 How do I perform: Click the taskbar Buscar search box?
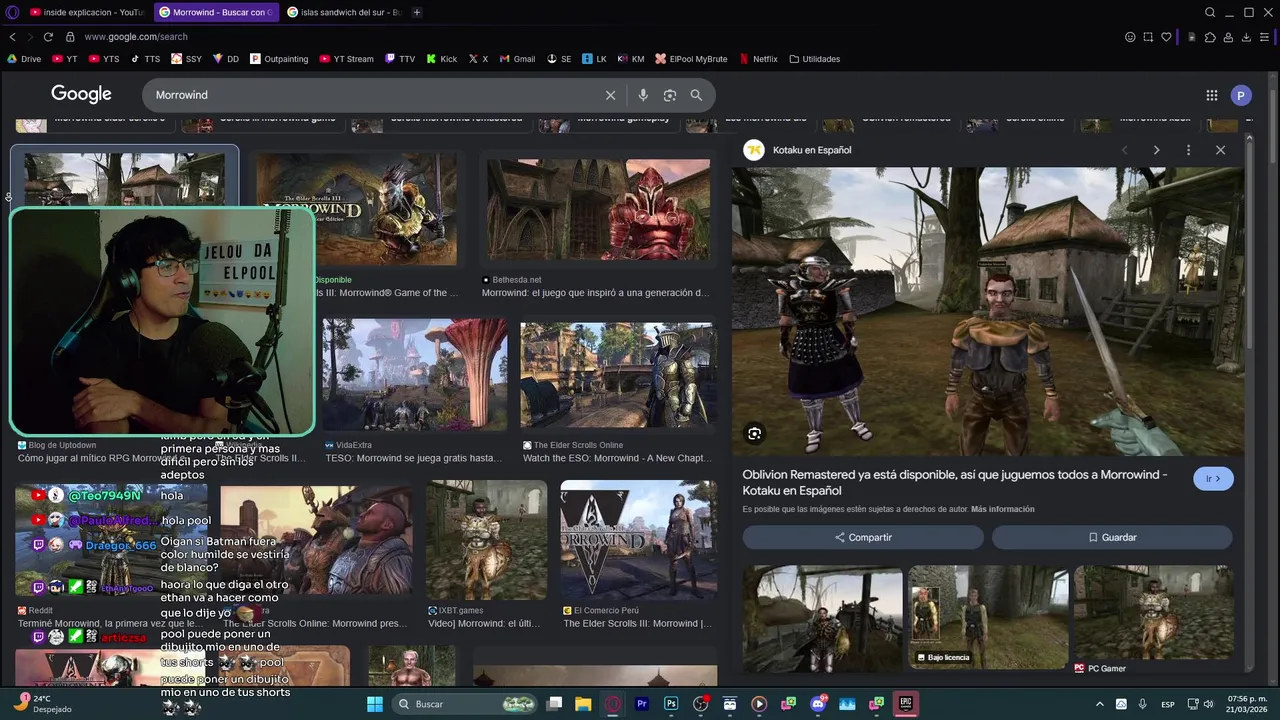tap(466, 704)
